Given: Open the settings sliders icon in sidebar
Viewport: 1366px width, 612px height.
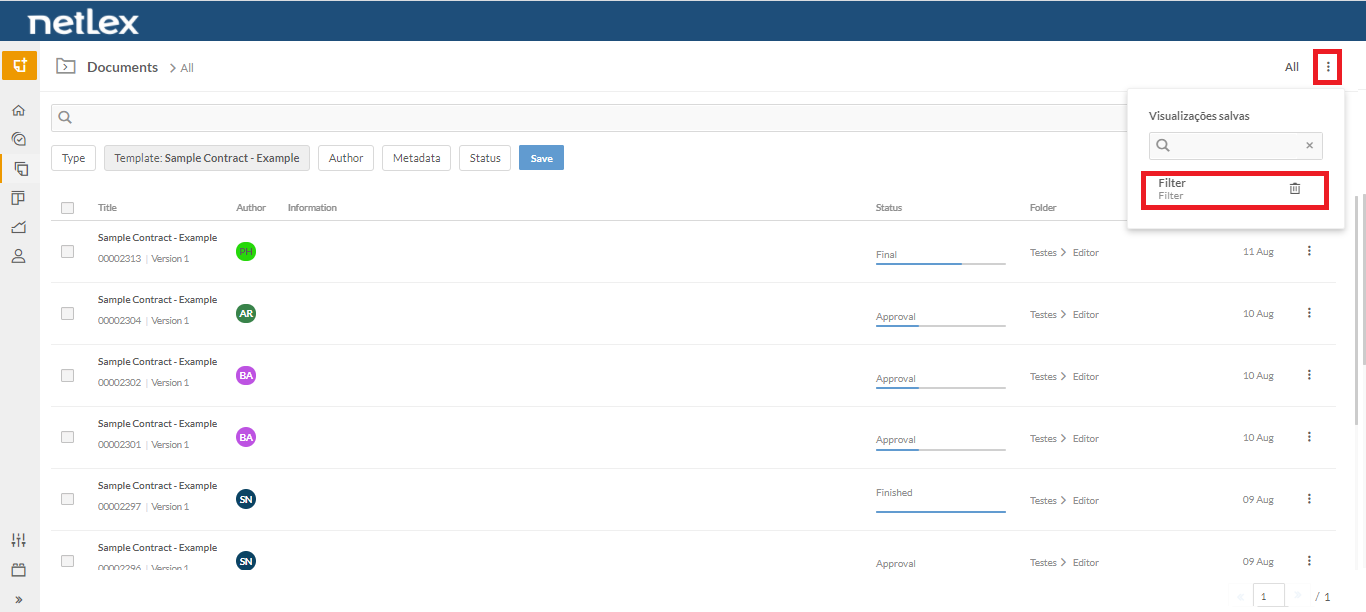Looking at the screenshot, I should click(x=18, y=540).
